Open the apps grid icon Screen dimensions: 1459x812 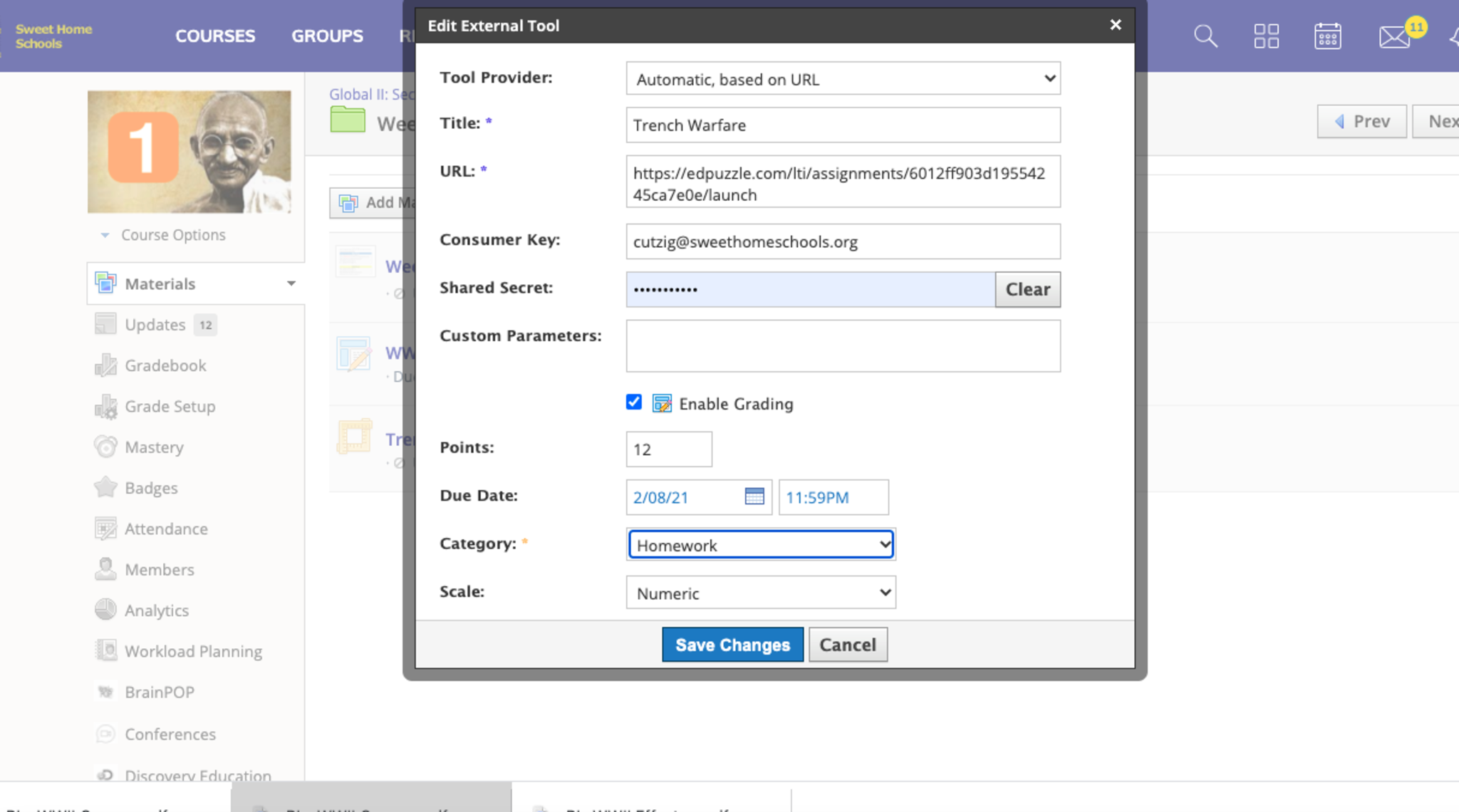pos(1266,36)
